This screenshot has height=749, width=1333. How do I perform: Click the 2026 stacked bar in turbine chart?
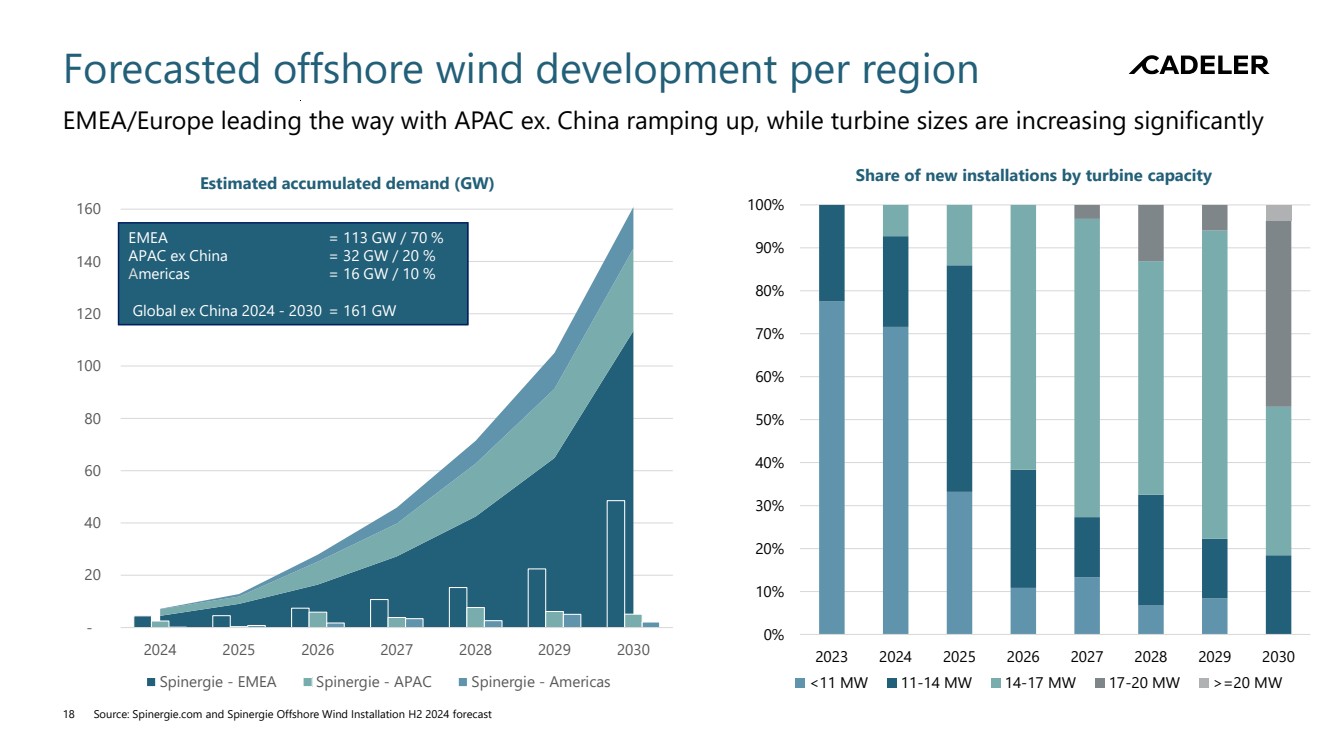[x=1023, y=419]
